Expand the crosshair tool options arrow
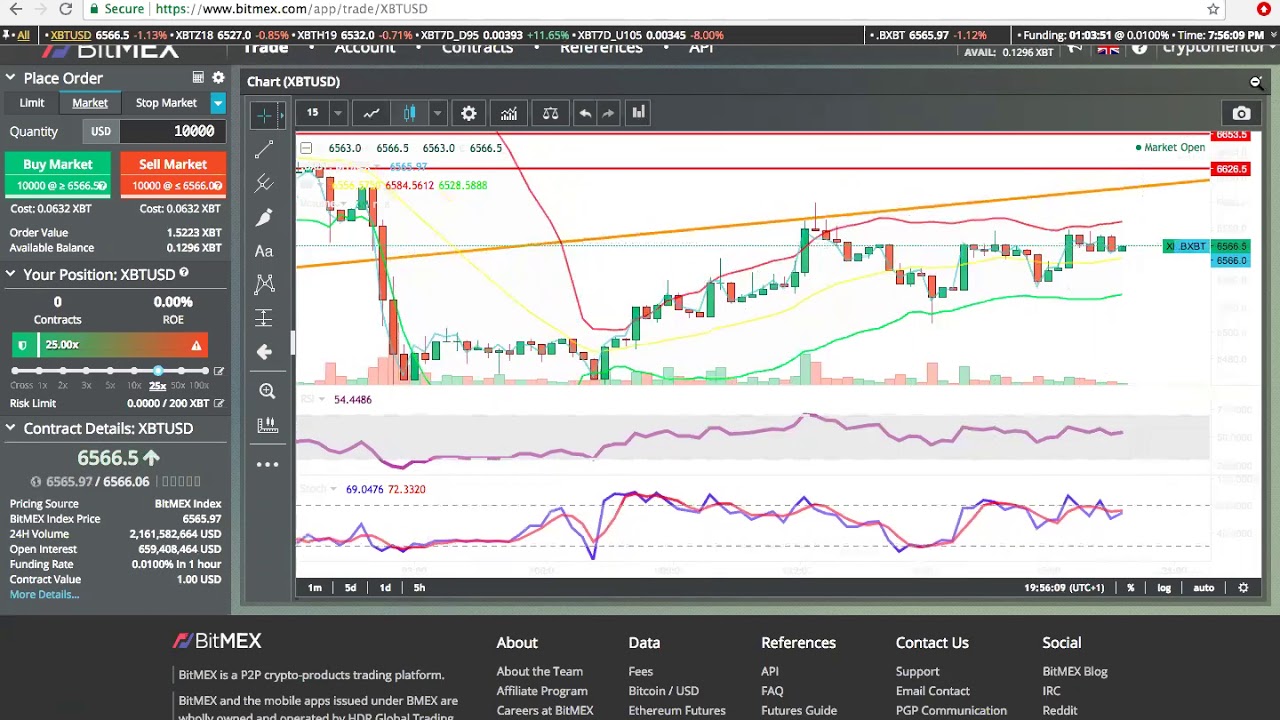 tap(284, 115)
